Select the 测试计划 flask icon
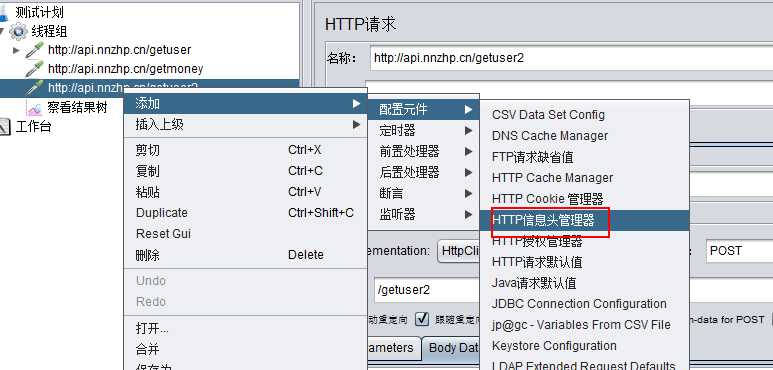This screenshot has width=773, height=370. pos(3,12)
